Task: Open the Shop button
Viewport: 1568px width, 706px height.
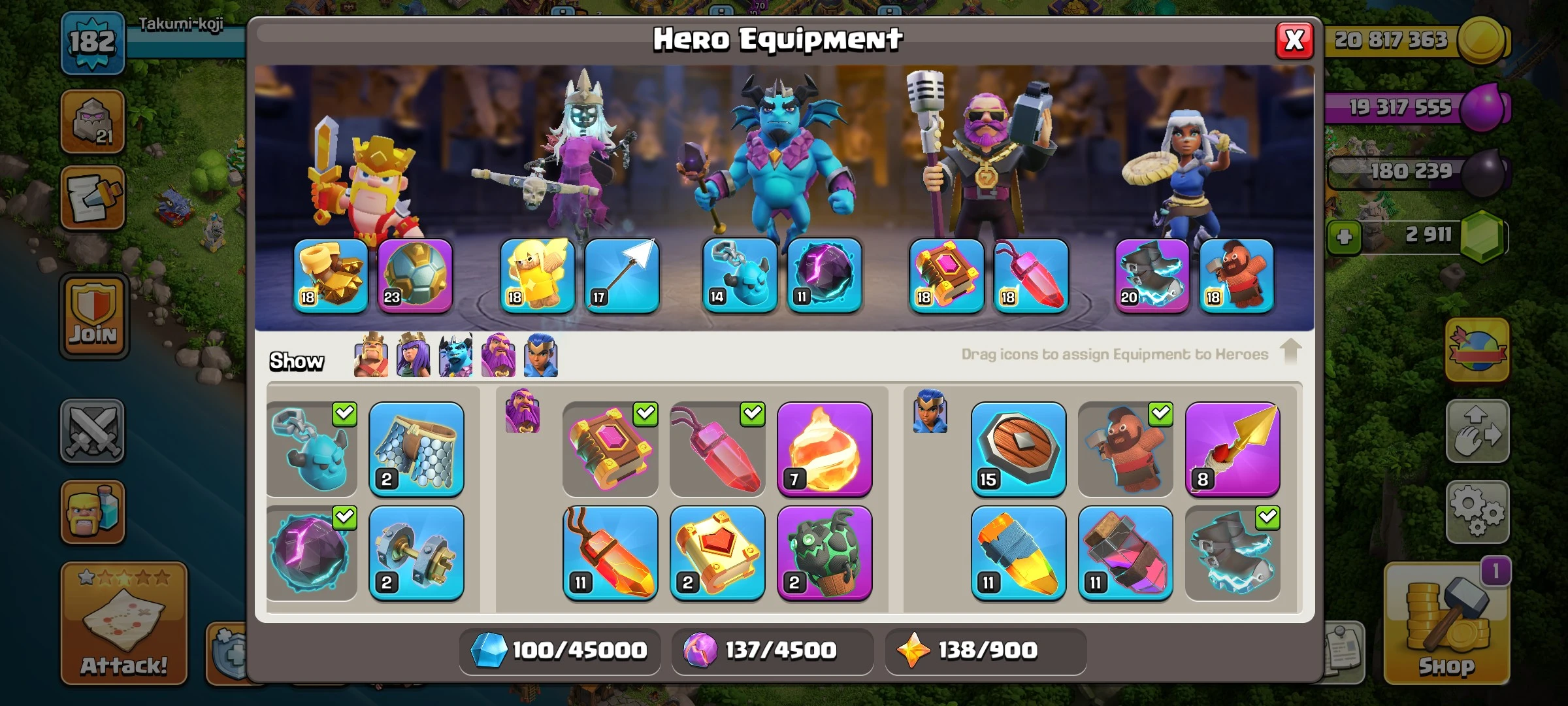Action: point(1446,623)
